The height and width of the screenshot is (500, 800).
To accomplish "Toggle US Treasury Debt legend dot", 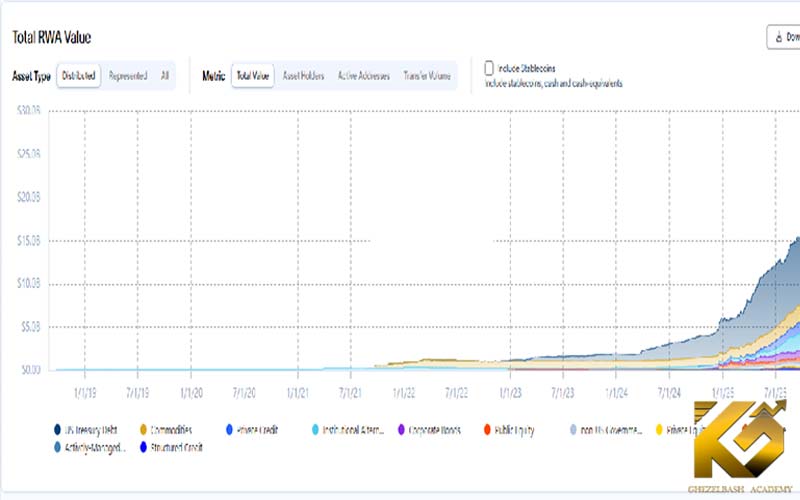I will pyautogui.click(x=58, y=430).
